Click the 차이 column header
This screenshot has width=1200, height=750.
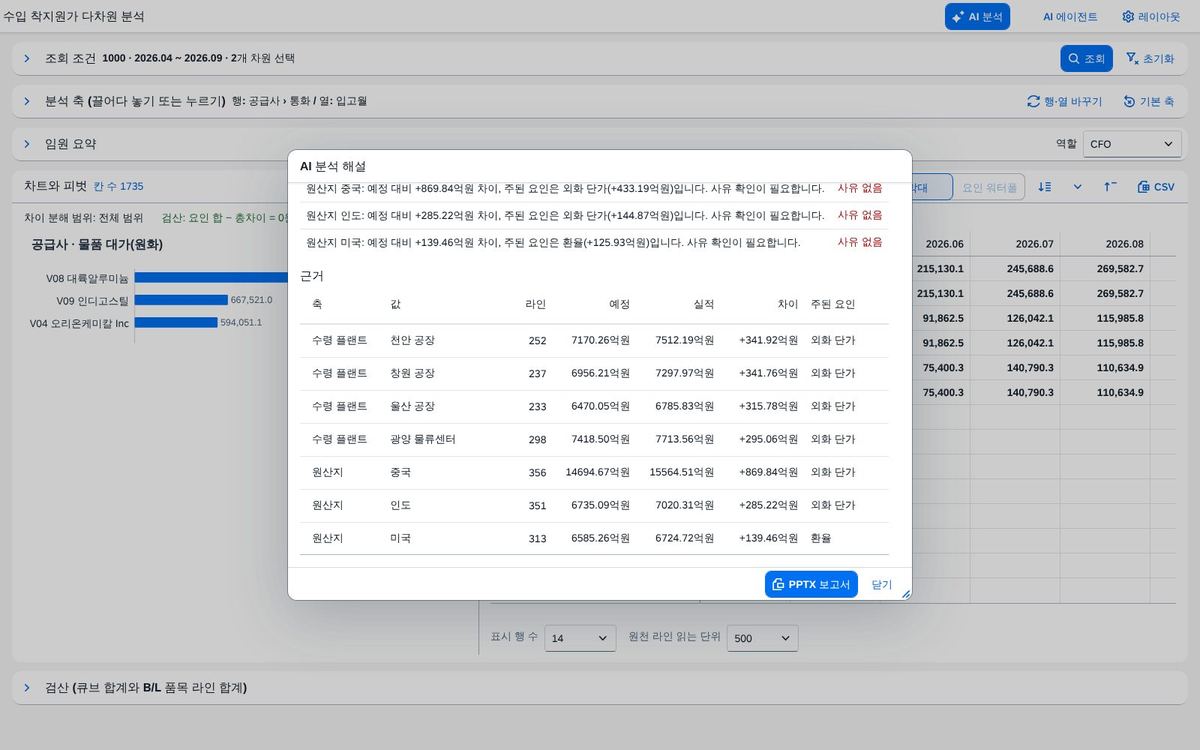pyautogui.click(x=788, y=304)
